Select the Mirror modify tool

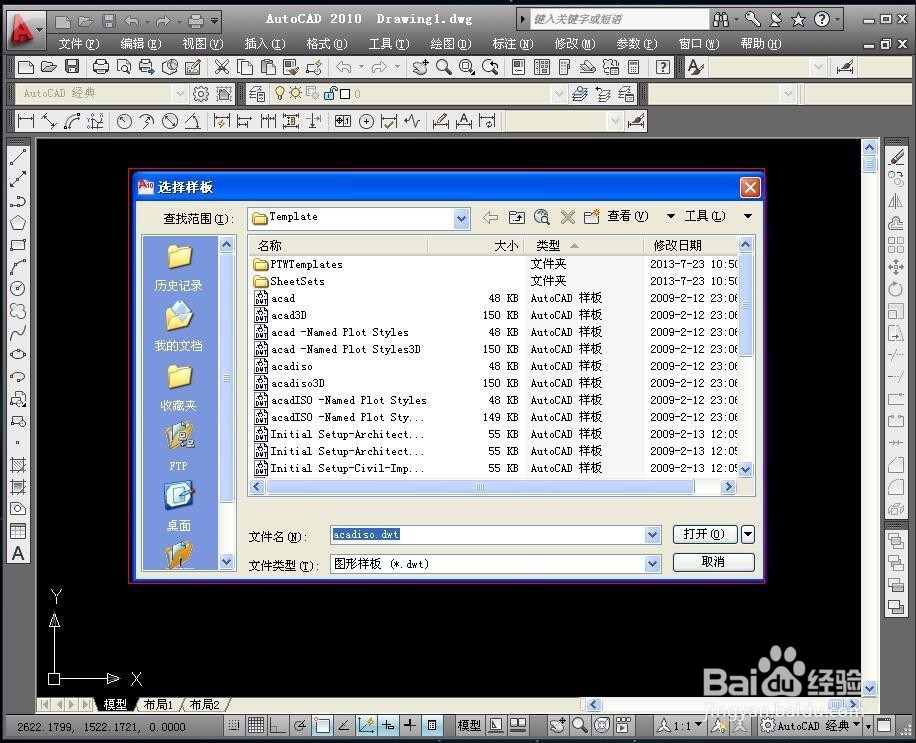[x=896, y=201]
